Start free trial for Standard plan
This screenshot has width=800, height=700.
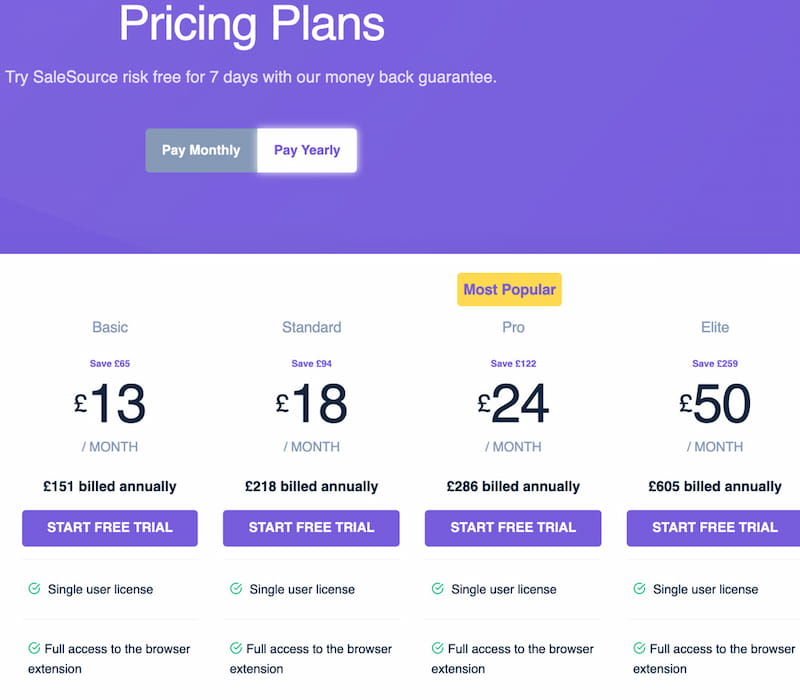click(311, 527)
